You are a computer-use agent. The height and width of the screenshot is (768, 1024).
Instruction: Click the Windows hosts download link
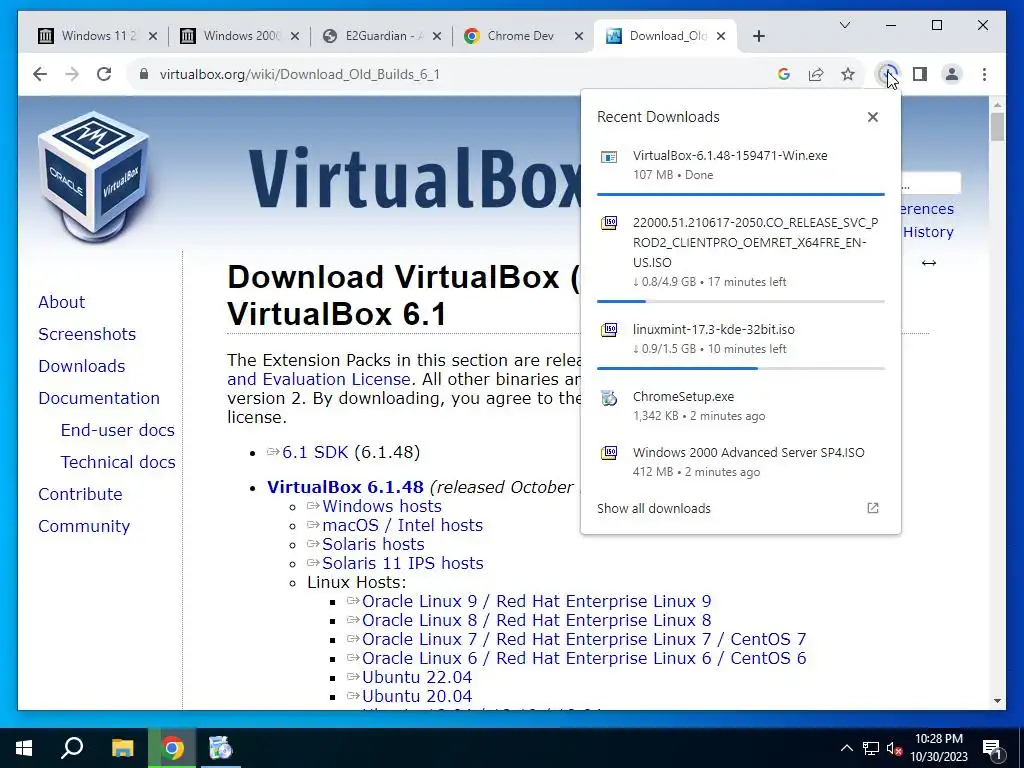(381, 506)
